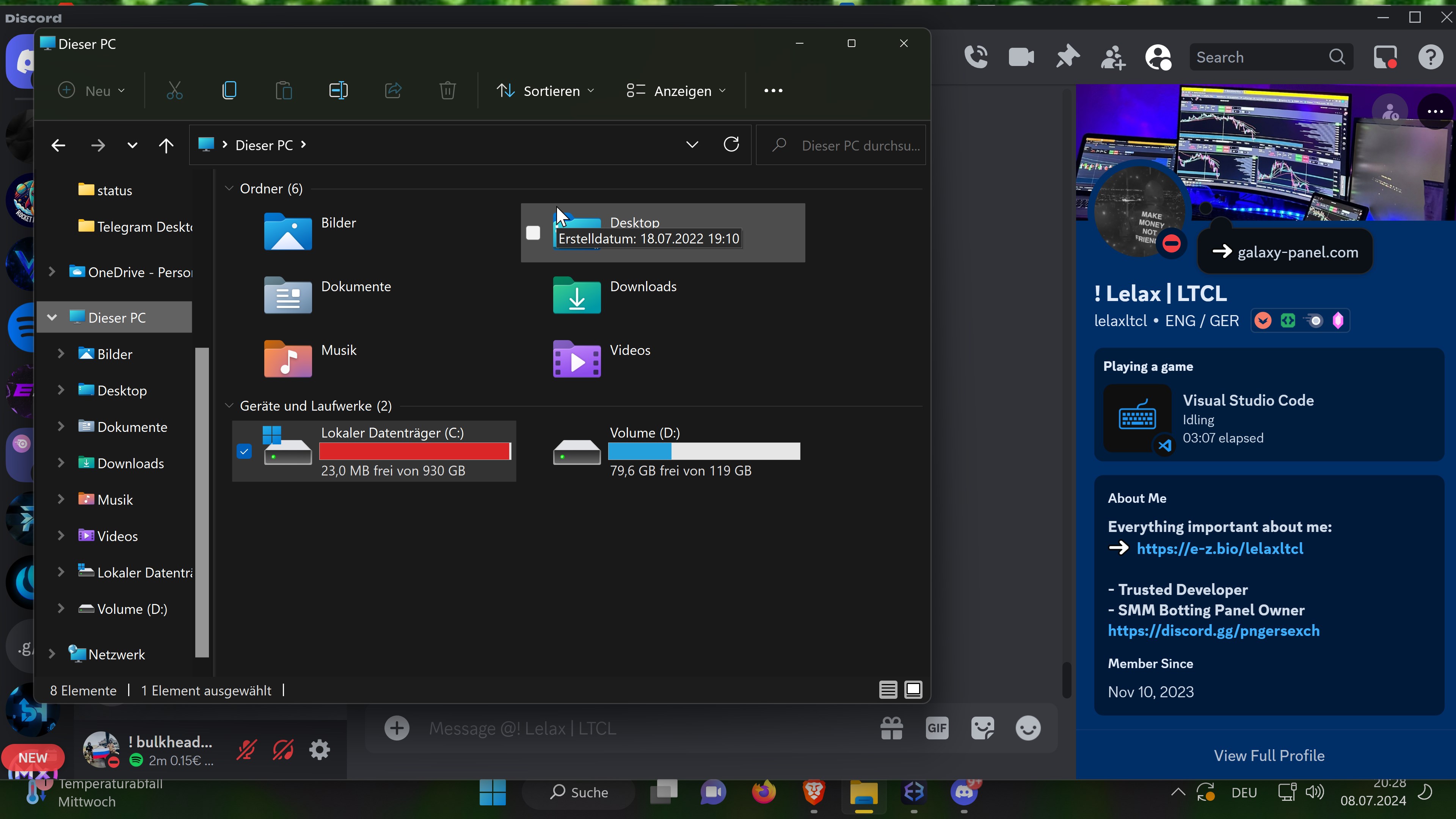
Task: Collapse the Ordner (6) section
Action: click(229, 188)
